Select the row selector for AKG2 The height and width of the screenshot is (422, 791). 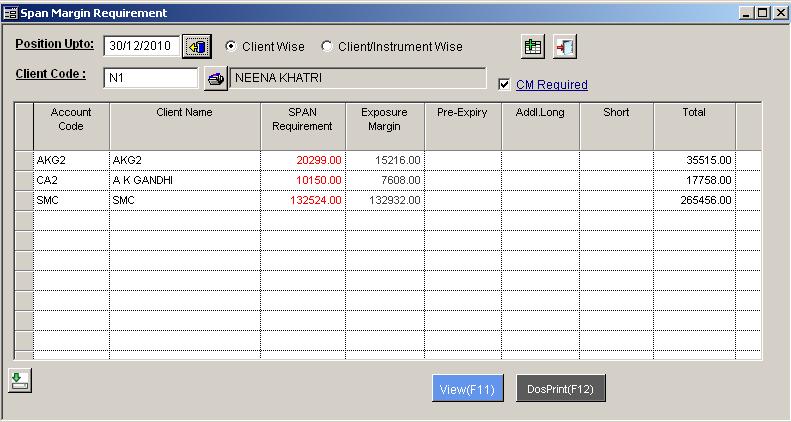[24, 160]
